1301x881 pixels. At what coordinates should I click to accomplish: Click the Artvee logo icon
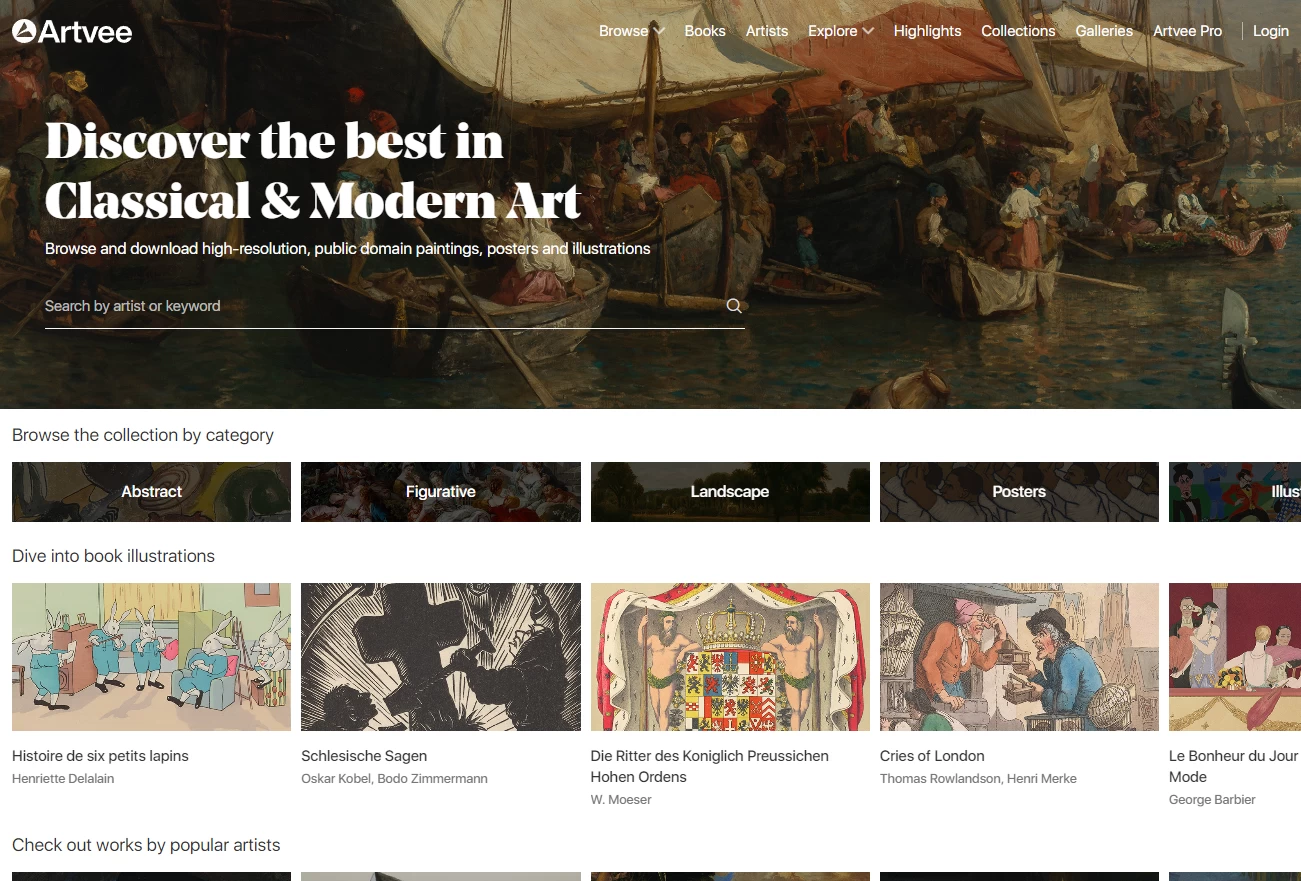point(24,31)
